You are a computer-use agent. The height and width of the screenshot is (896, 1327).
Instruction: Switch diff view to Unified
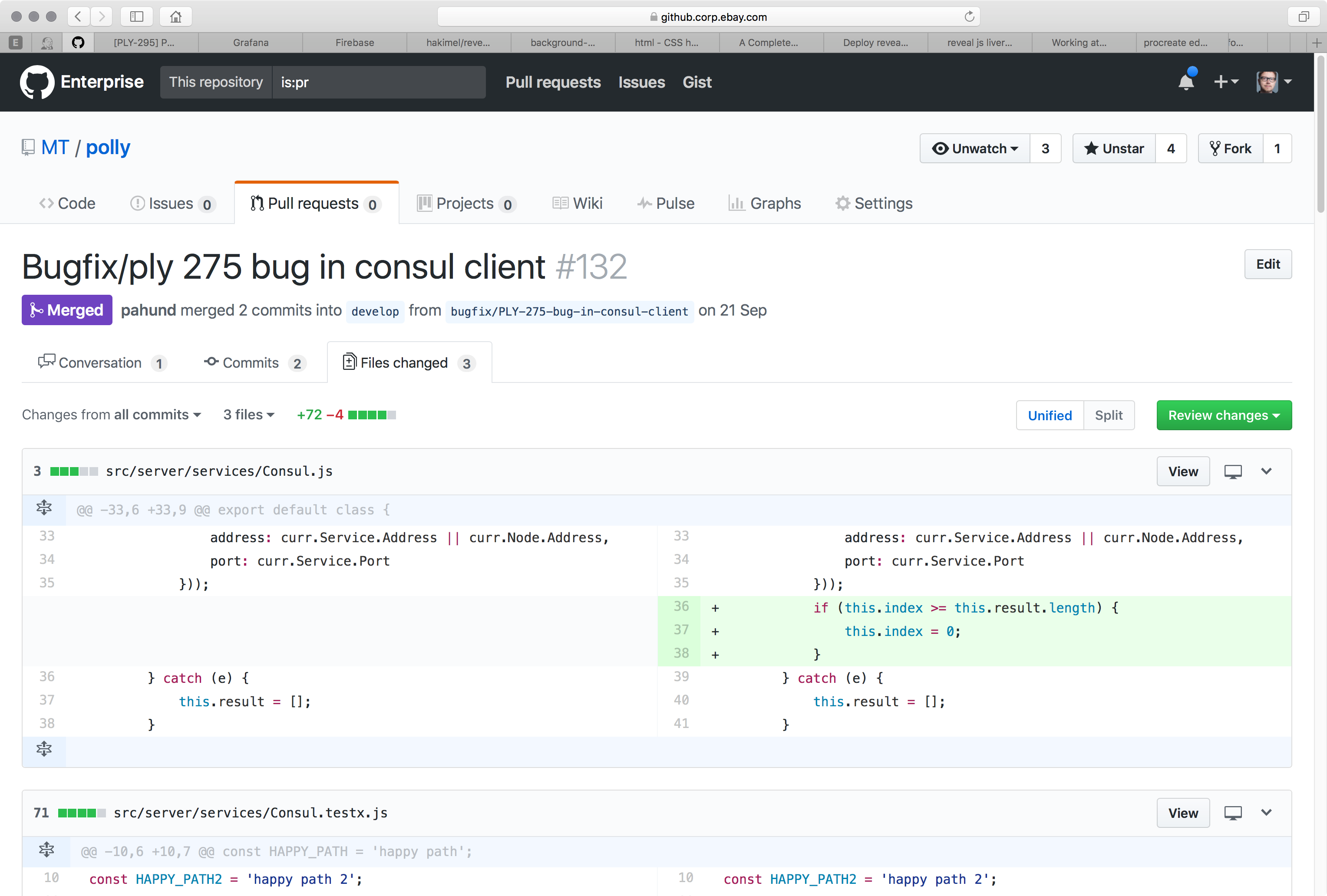[1050, 415]
